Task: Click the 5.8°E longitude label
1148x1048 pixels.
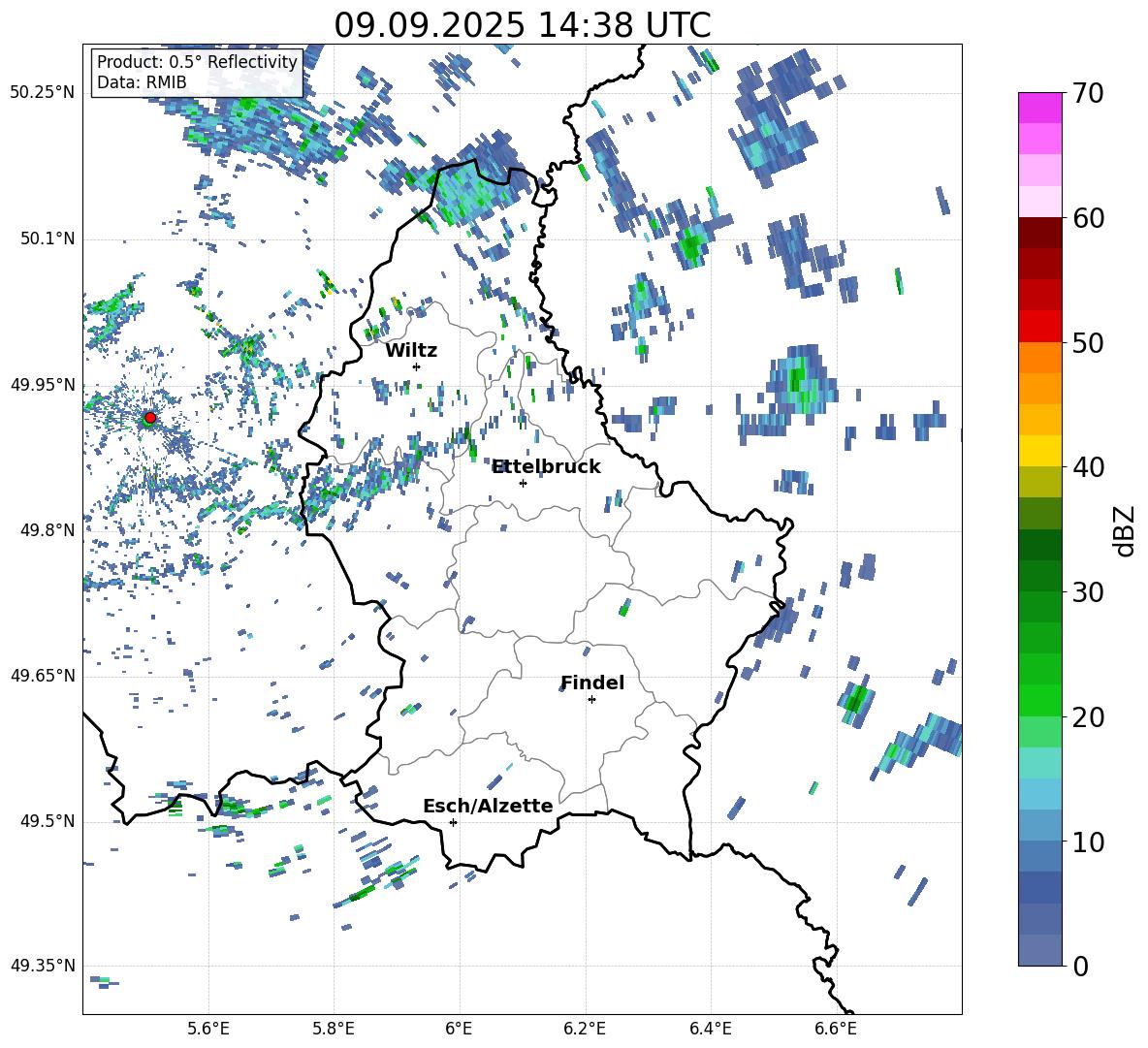Action: click(x=334, y=1029)
